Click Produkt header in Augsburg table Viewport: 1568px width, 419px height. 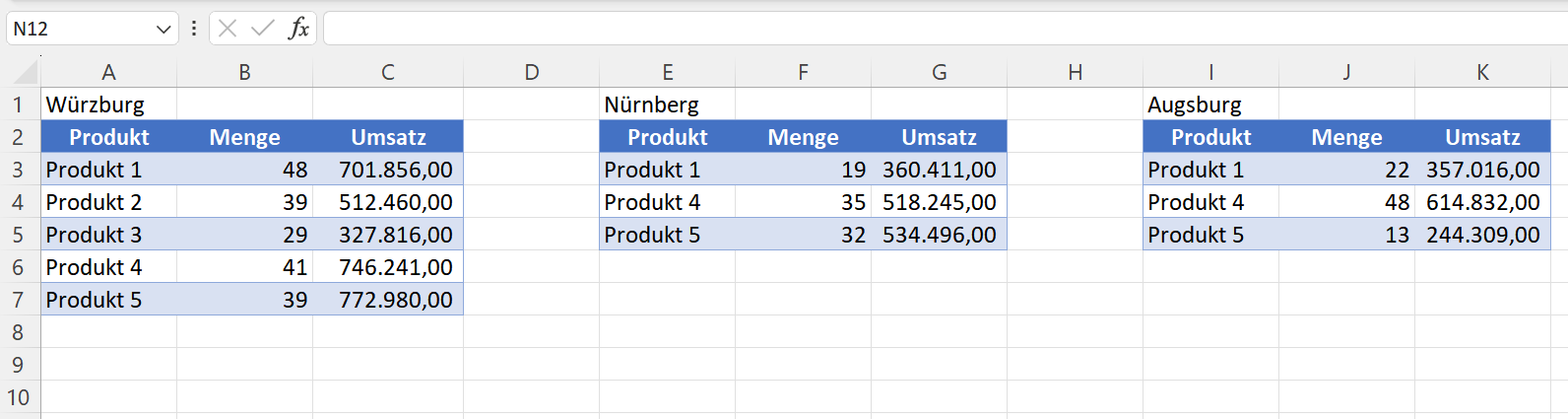(1211, 137)
